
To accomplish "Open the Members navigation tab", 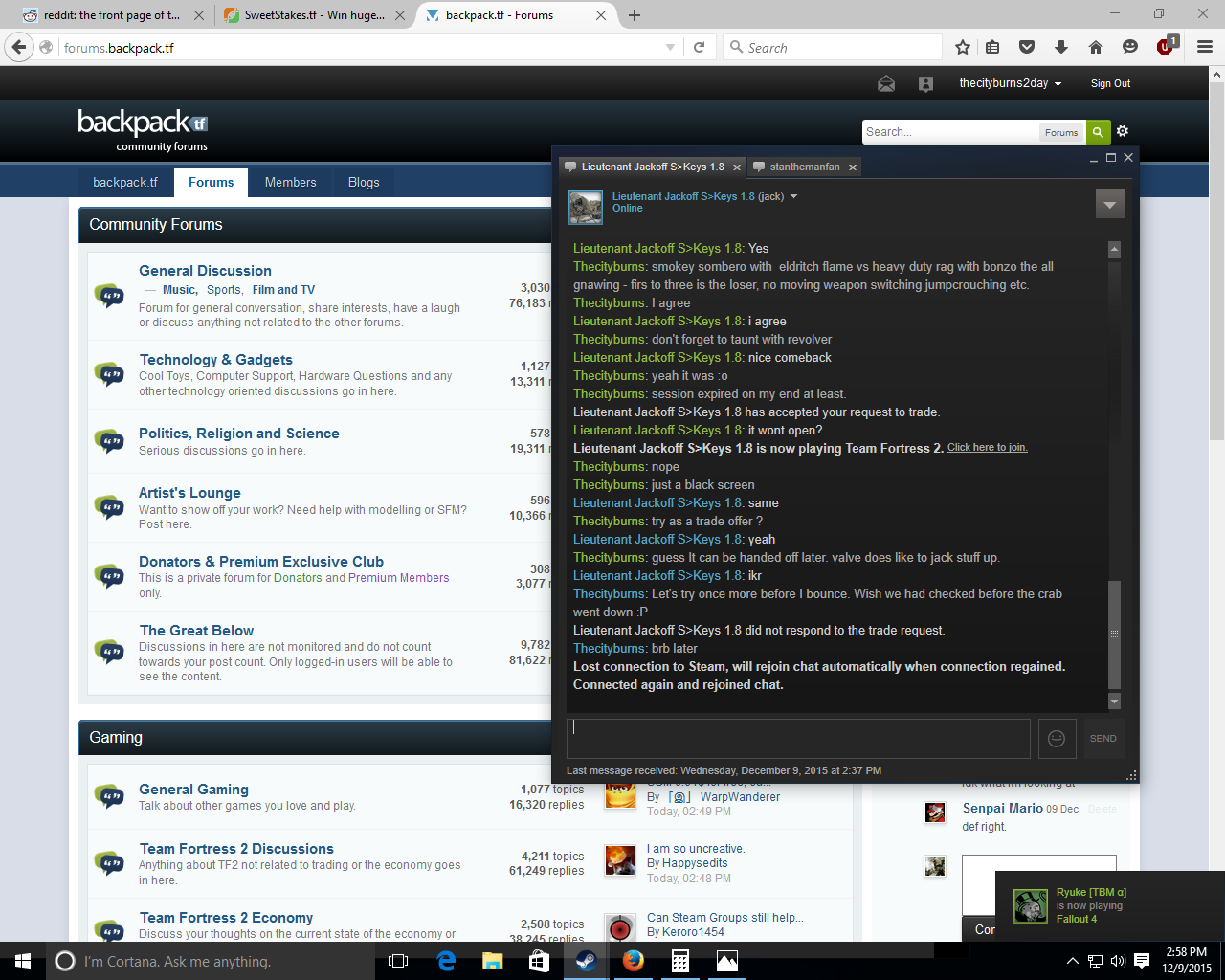I will pos(290,182).
